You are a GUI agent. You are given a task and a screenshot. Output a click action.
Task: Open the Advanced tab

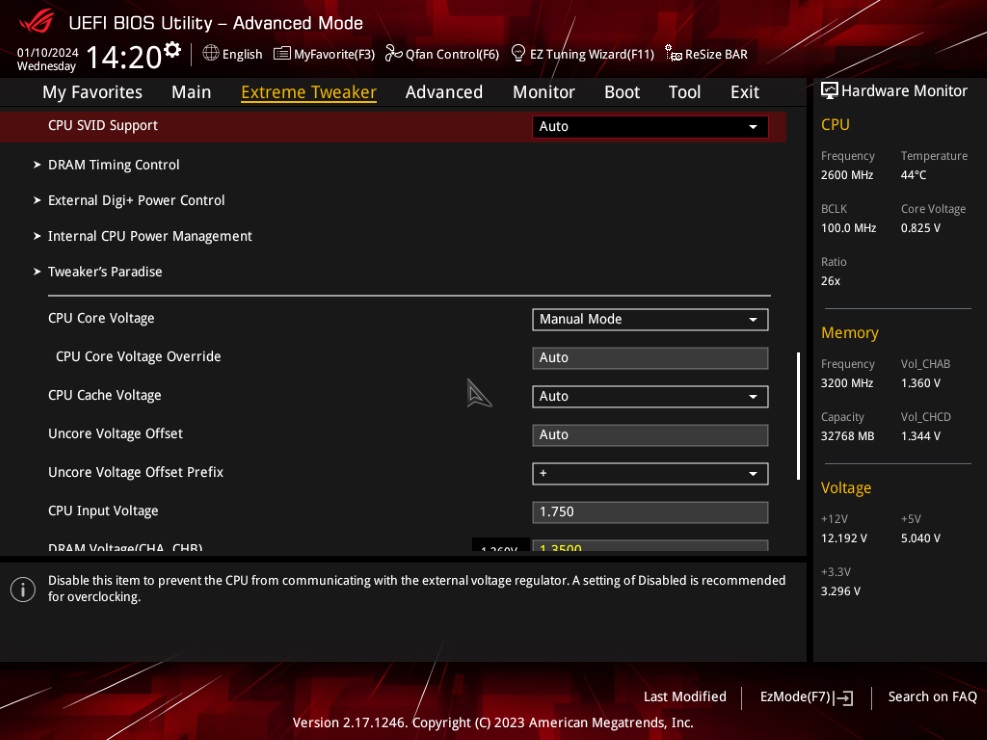click(x=444, y=92)
